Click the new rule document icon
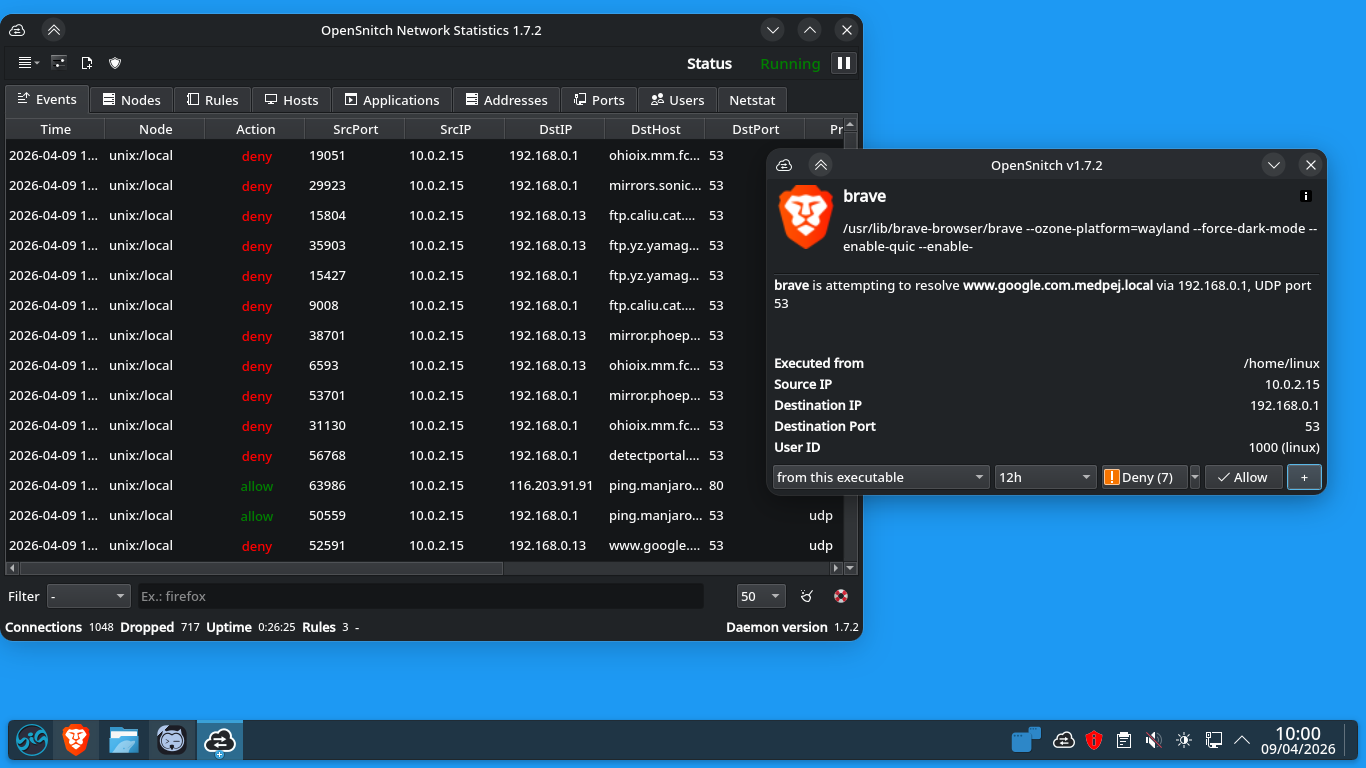This screenshot has width=1366, height=768. (87, 63)
